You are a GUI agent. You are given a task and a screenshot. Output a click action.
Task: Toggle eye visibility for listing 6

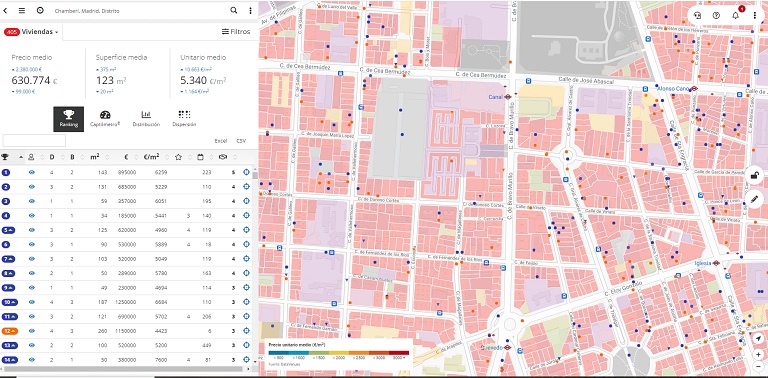click(32, 244)
